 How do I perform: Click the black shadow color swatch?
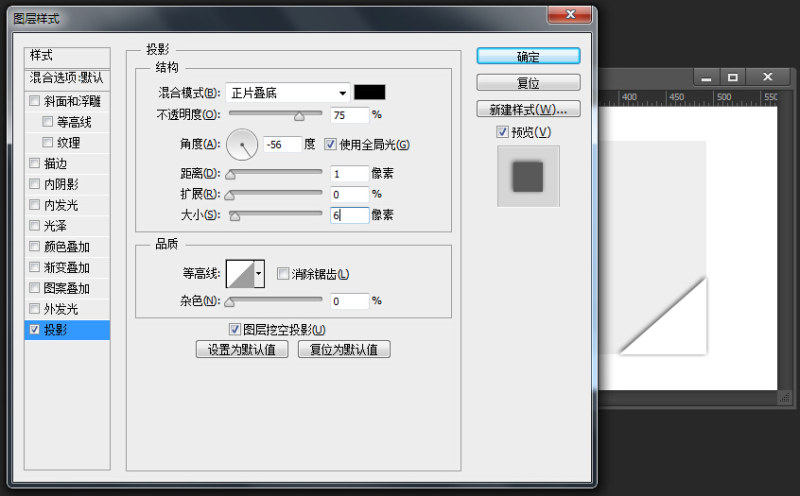coord(369,92)
